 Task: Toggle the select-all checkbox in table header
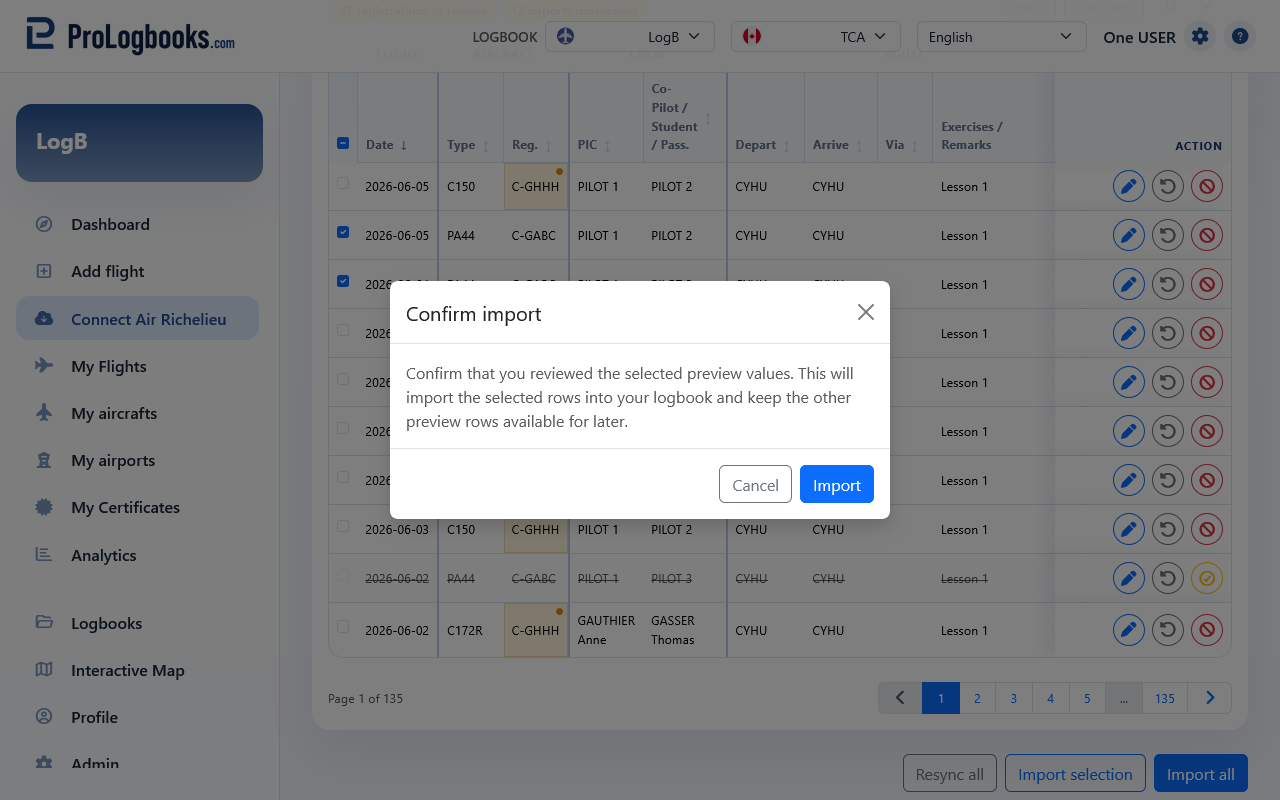(x=343, y=143)
